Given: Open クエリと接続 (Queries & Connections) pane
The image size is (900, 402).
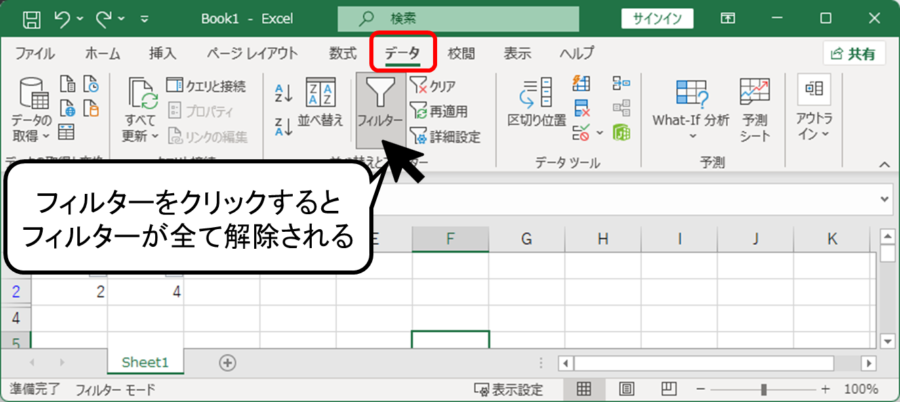Looking at the screenshot, I should pyautogui.click(x=206, y=86).
